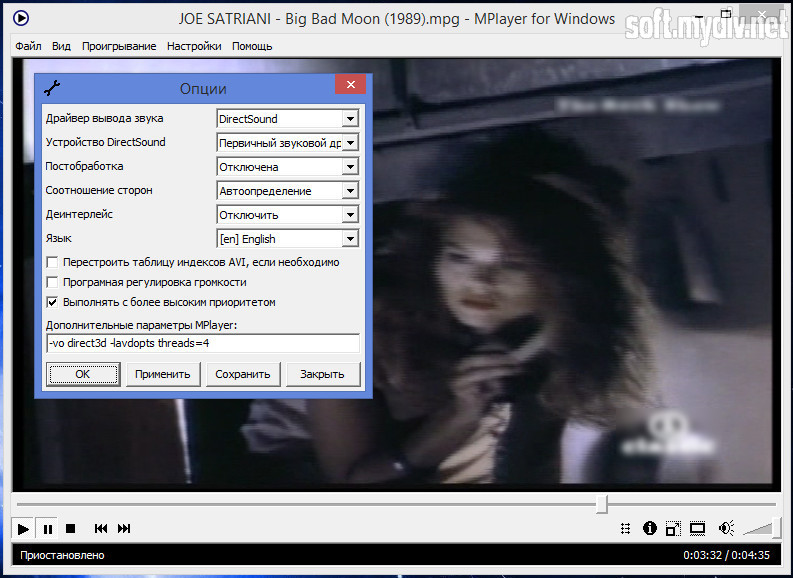
Task: Stop playback with the Stop button
Action: (x=71, y=528)
